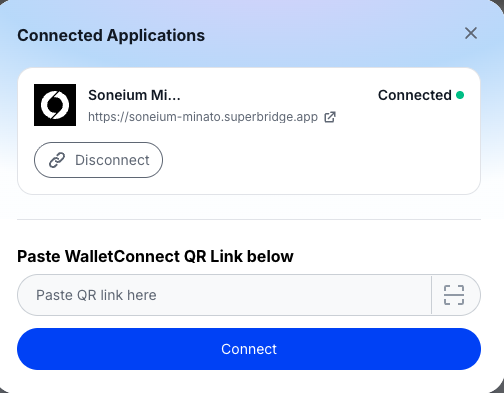
Task: Select the truncated Soneium Mi... app name
Action: 134,95
